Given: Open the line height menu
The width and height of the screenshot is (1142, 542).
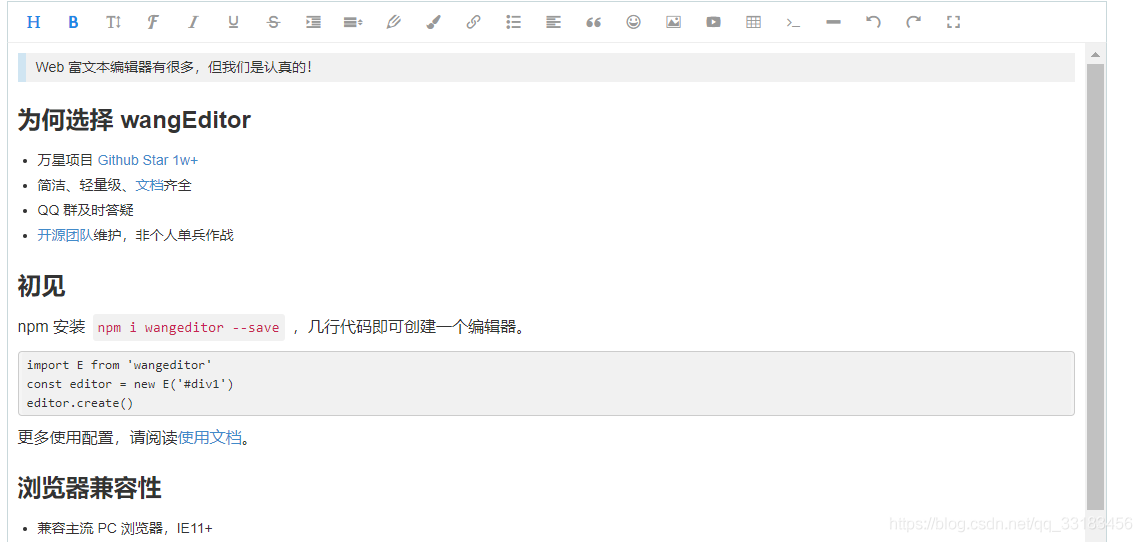Looking at the screenshot, I should (x=353, y=23).
